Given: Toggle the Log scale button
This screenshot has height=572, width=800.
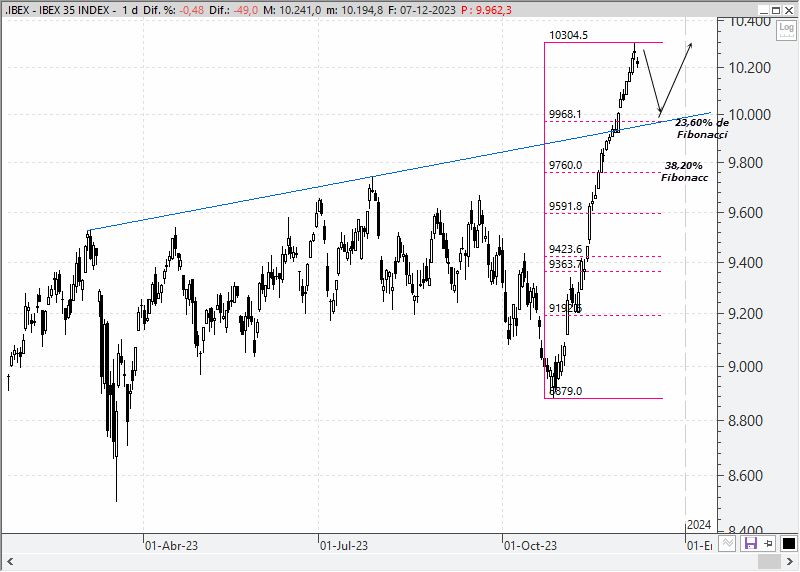Looking at the screenshot, I should click(x=786, y=31).
